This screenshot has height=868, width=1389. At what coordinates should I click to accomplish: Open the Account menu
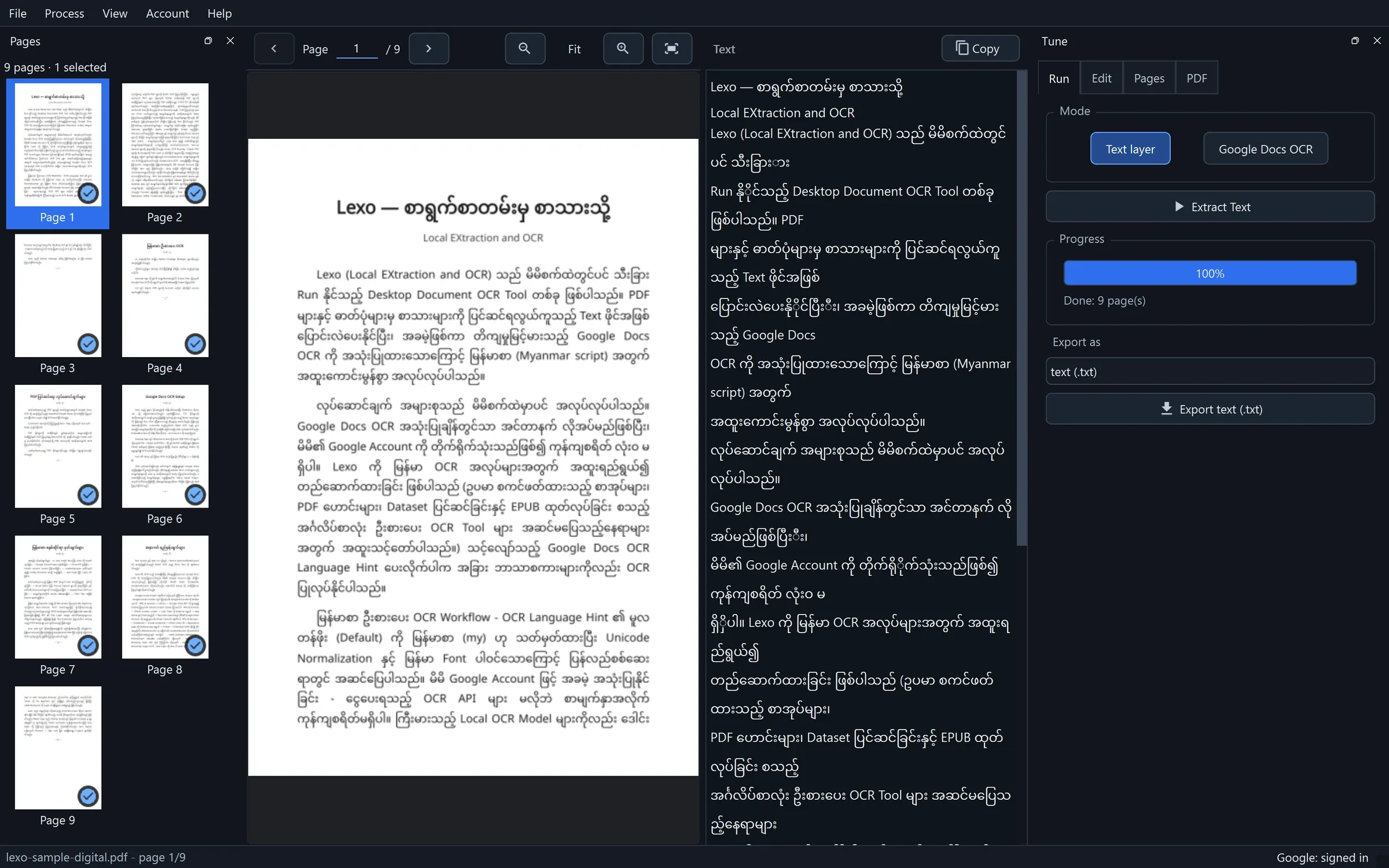[167, 13]
